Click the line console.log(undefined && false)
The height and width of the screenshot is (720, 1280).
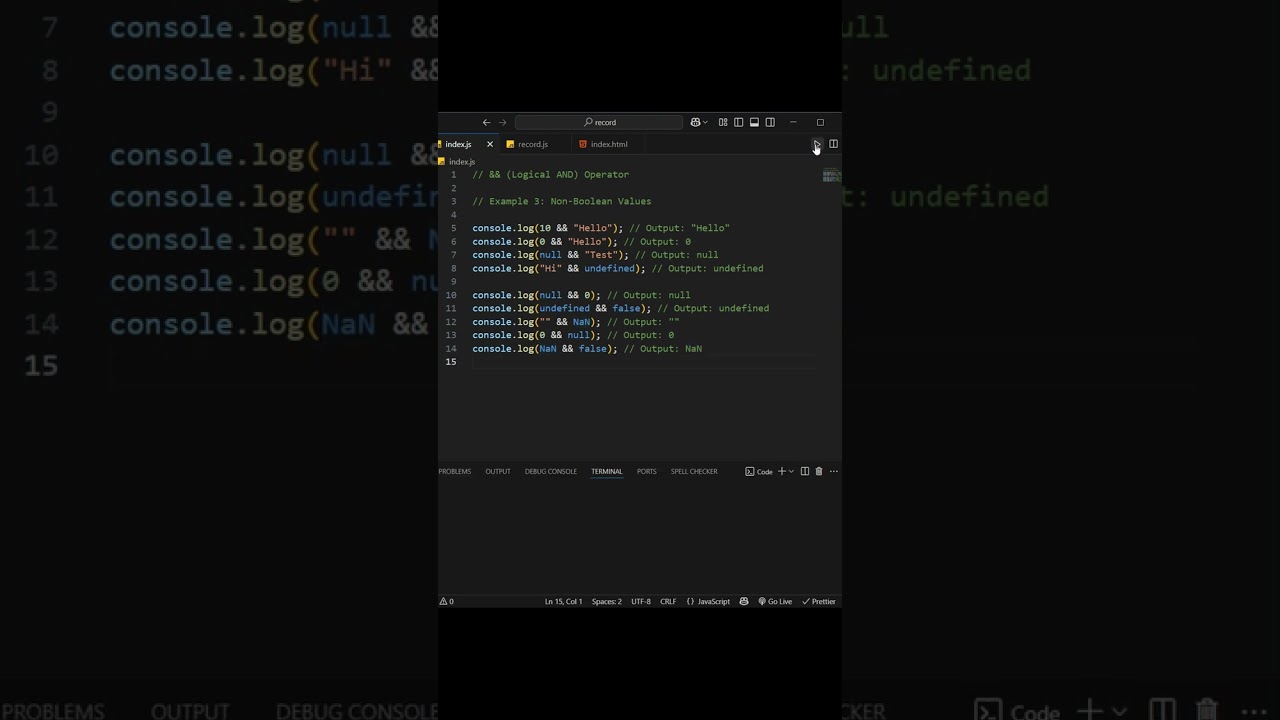point(621,308)
